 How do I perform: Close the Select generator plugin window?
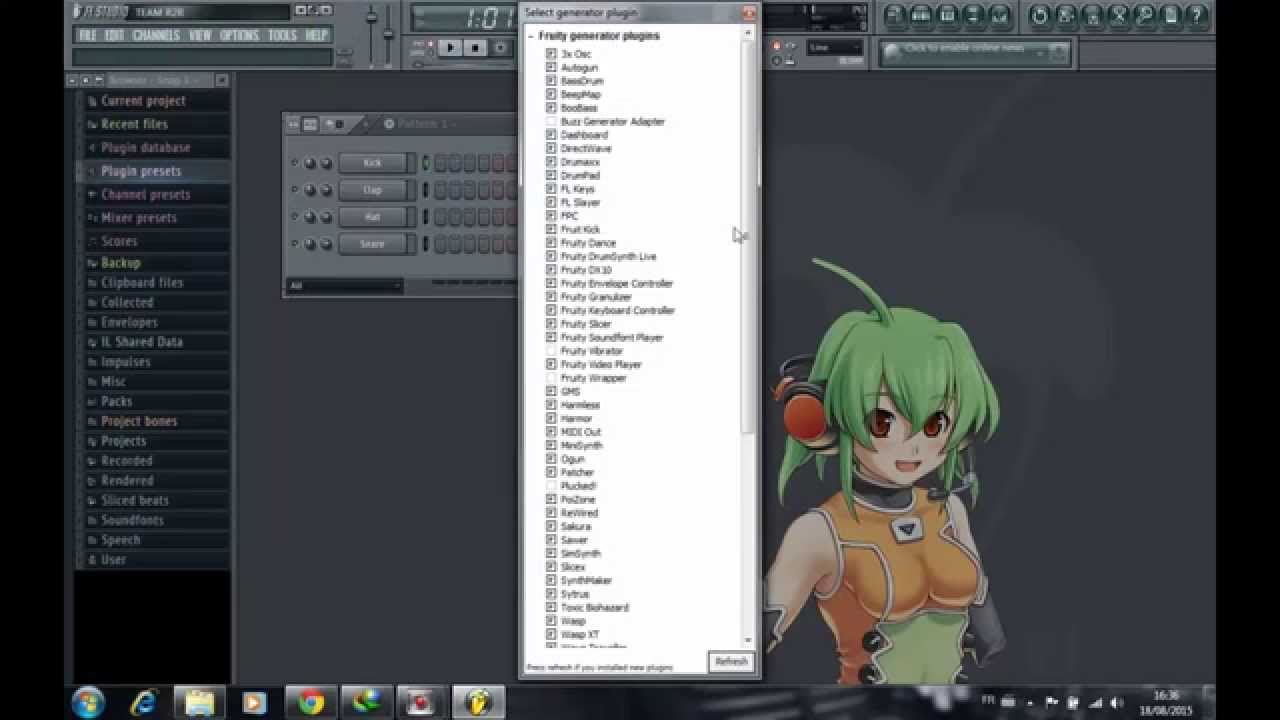click(x=749, y=13)
